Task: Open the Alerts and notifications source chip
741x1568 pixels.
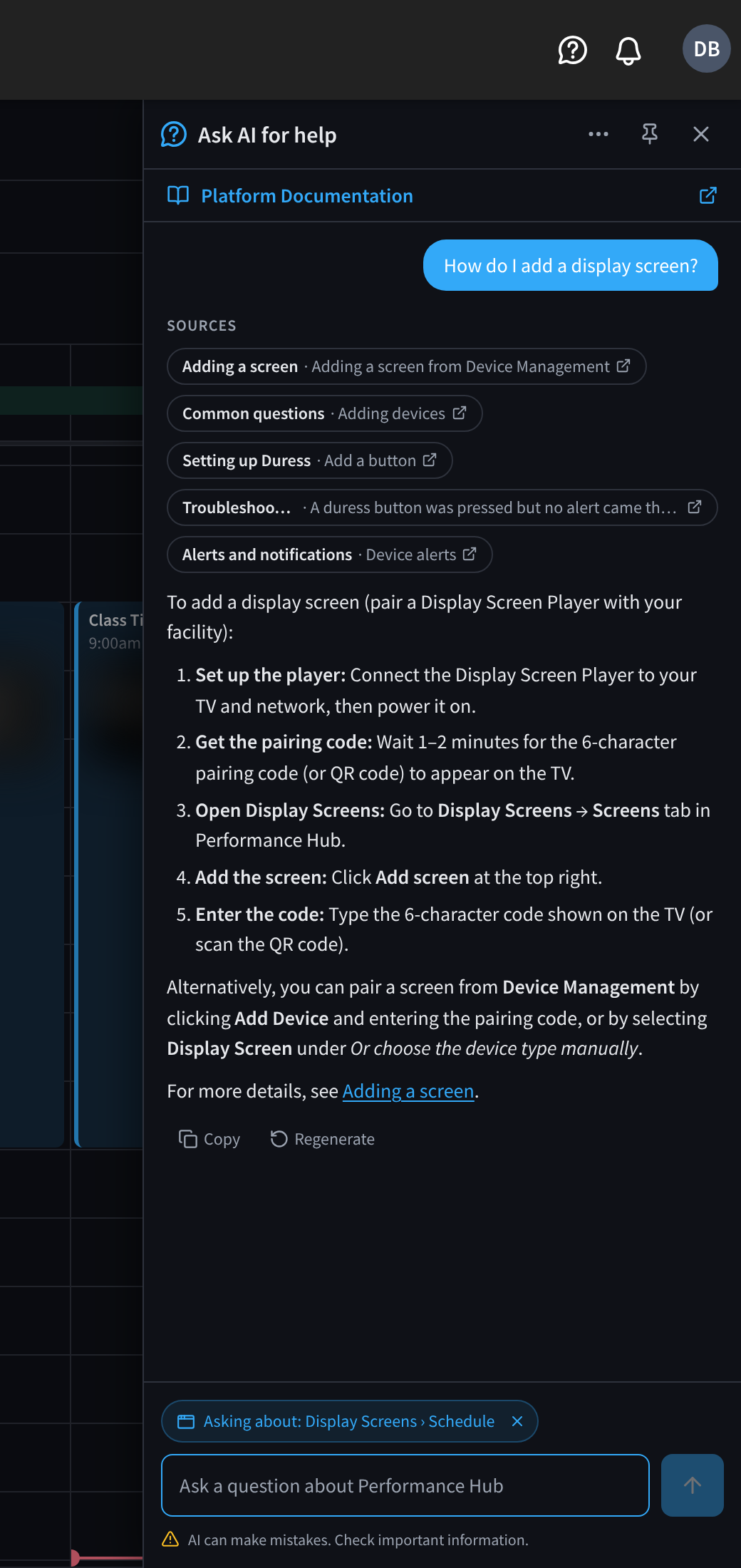Action: point(329,555)
